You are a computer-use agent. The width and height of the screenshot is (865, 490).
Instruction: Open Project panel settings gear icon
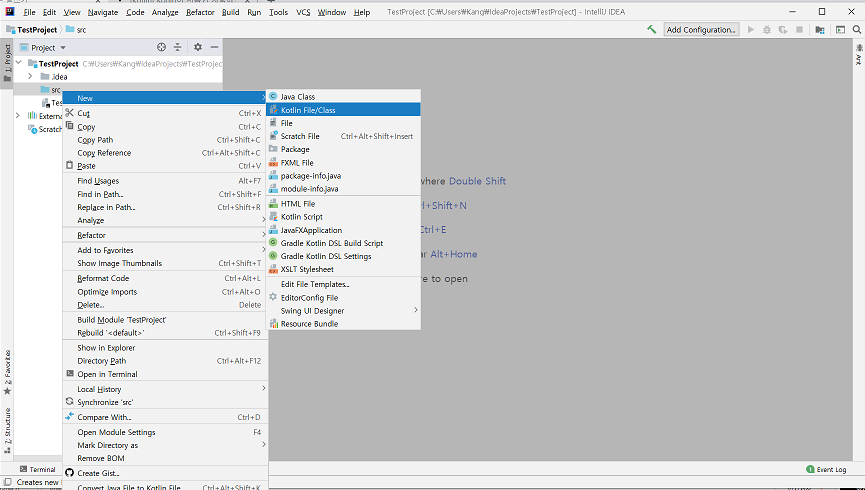(197, 47)
